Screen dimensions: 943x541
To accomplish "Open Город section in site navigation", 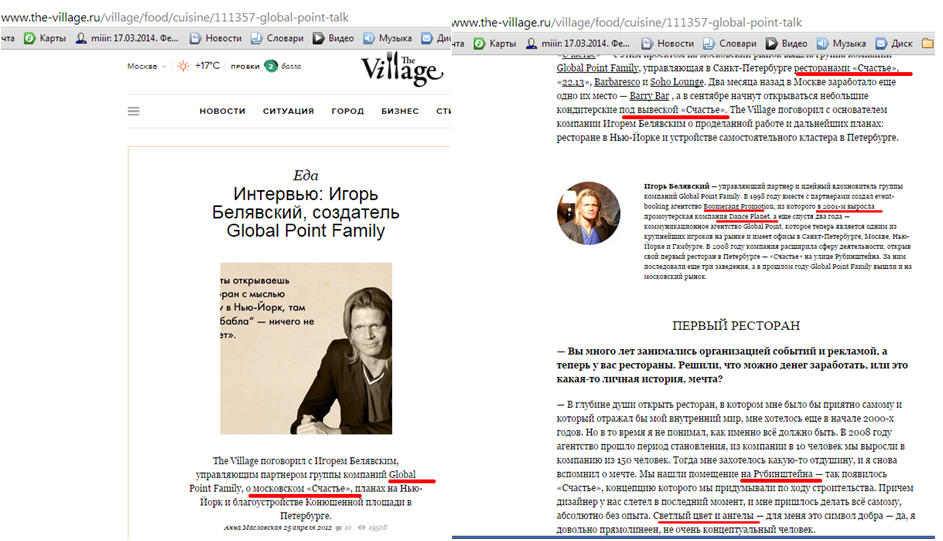I will coord(348,111).
